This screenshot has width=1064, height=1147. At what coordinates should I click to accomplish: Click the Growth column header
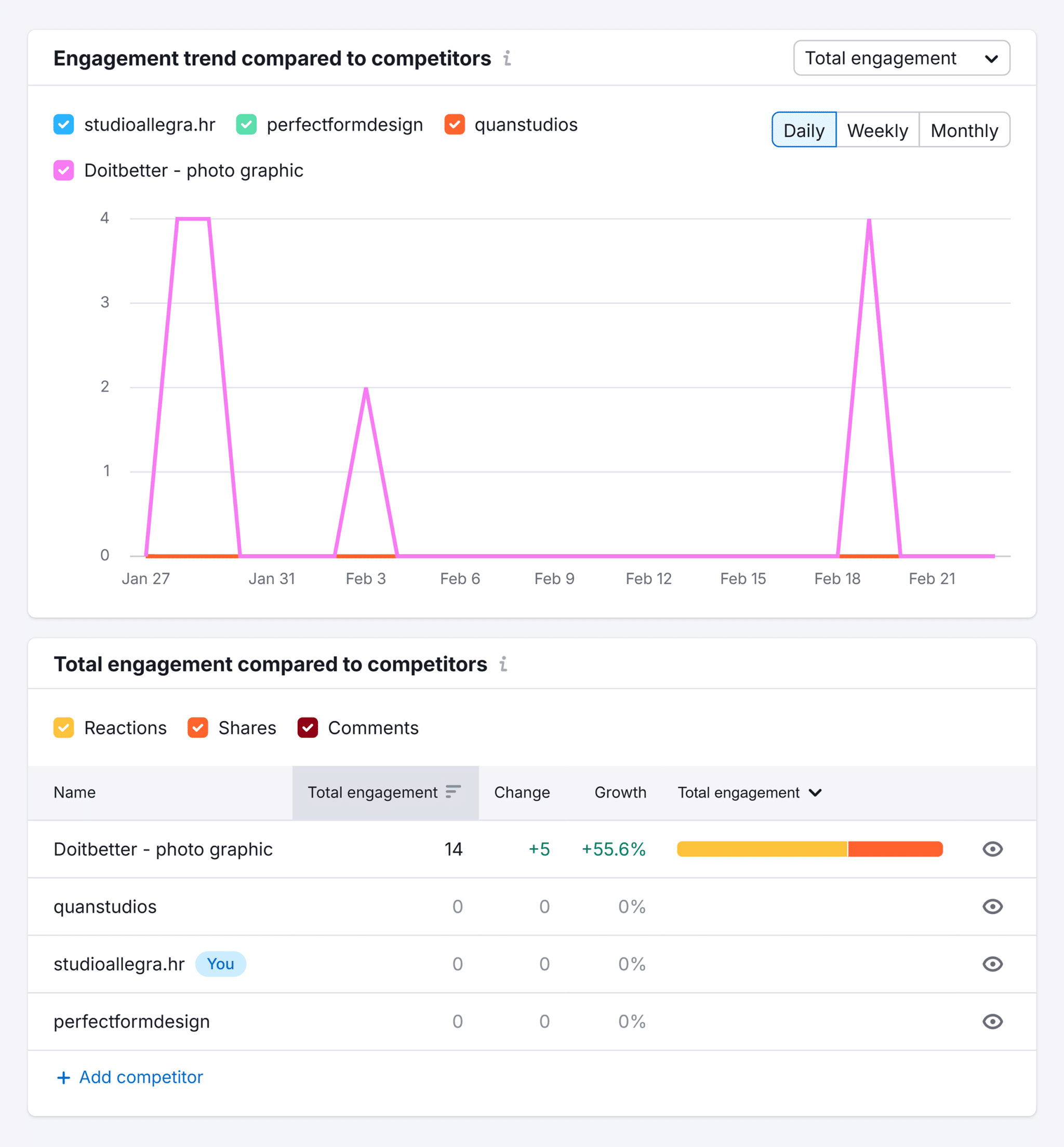[x=620, y=792]
